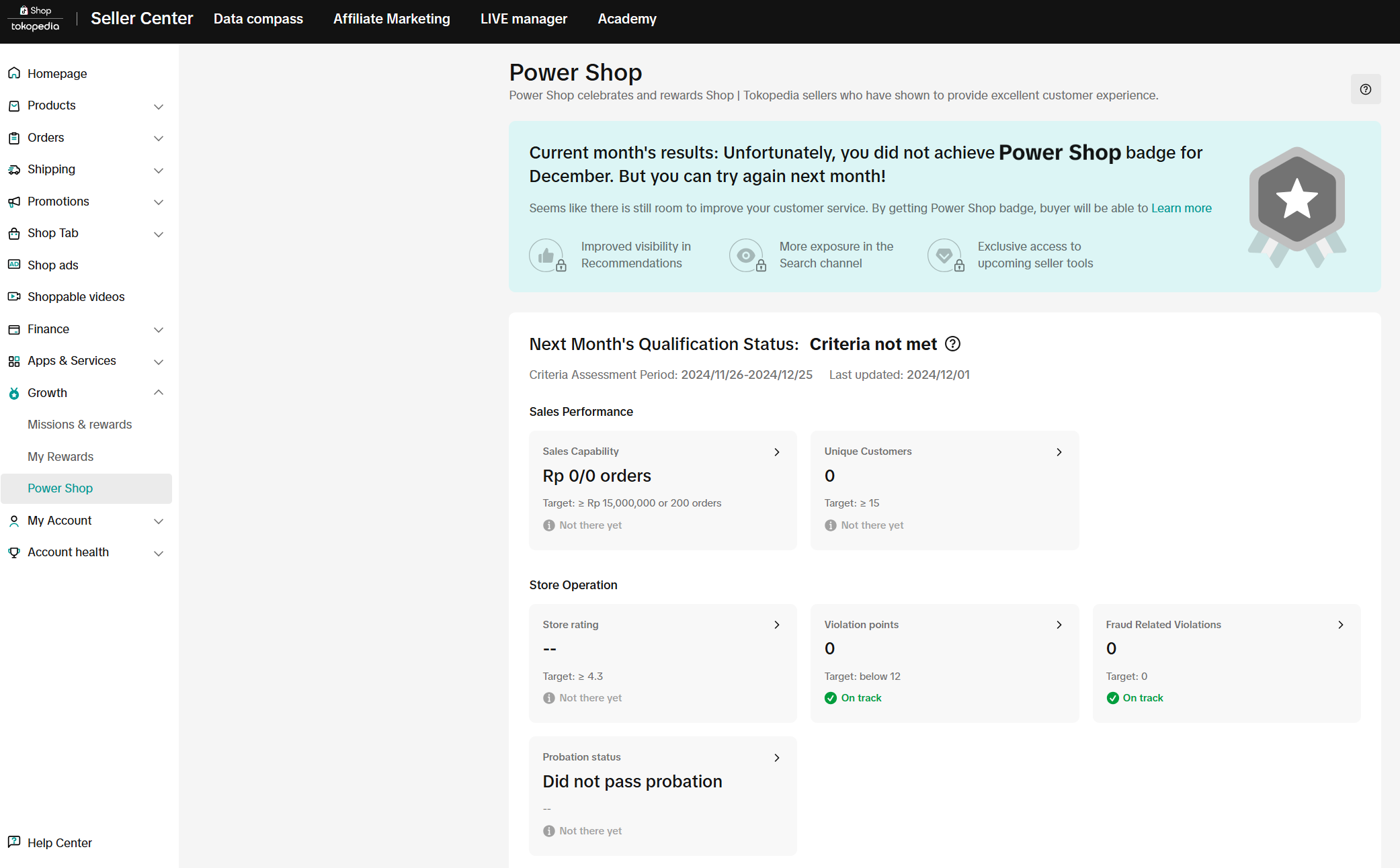
Task: Expand the Products menu chevron
Action: [159, 106]
